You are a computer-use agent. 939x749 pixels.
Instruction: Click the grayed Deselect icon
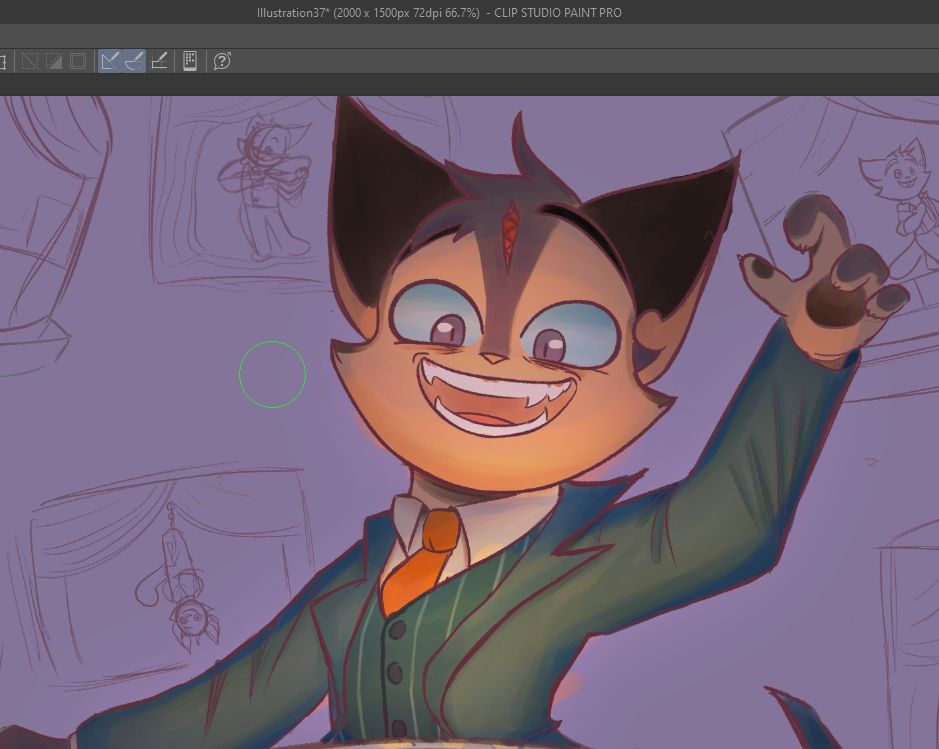30,61
